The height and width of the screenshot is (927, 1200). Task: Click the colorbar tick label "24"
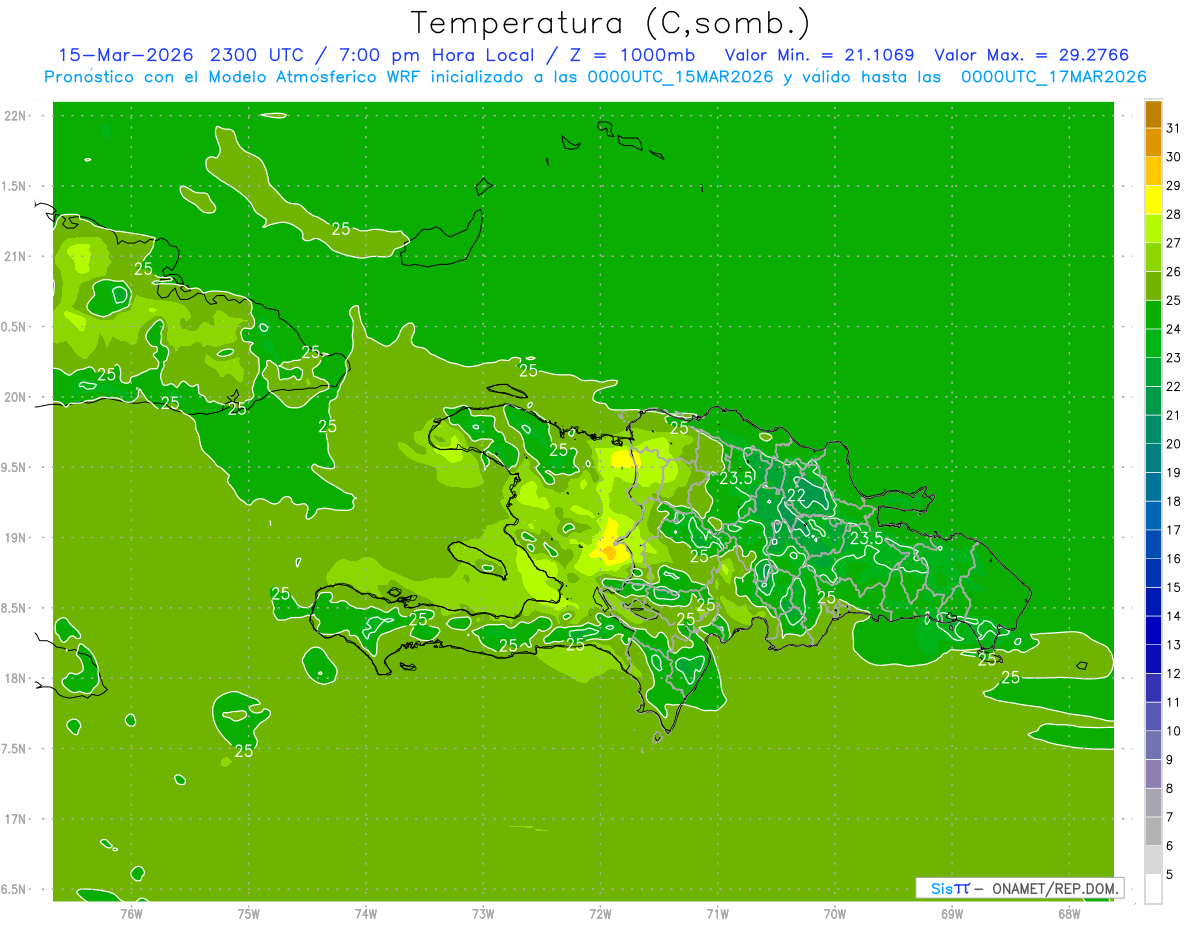(x=1173, y=329)
